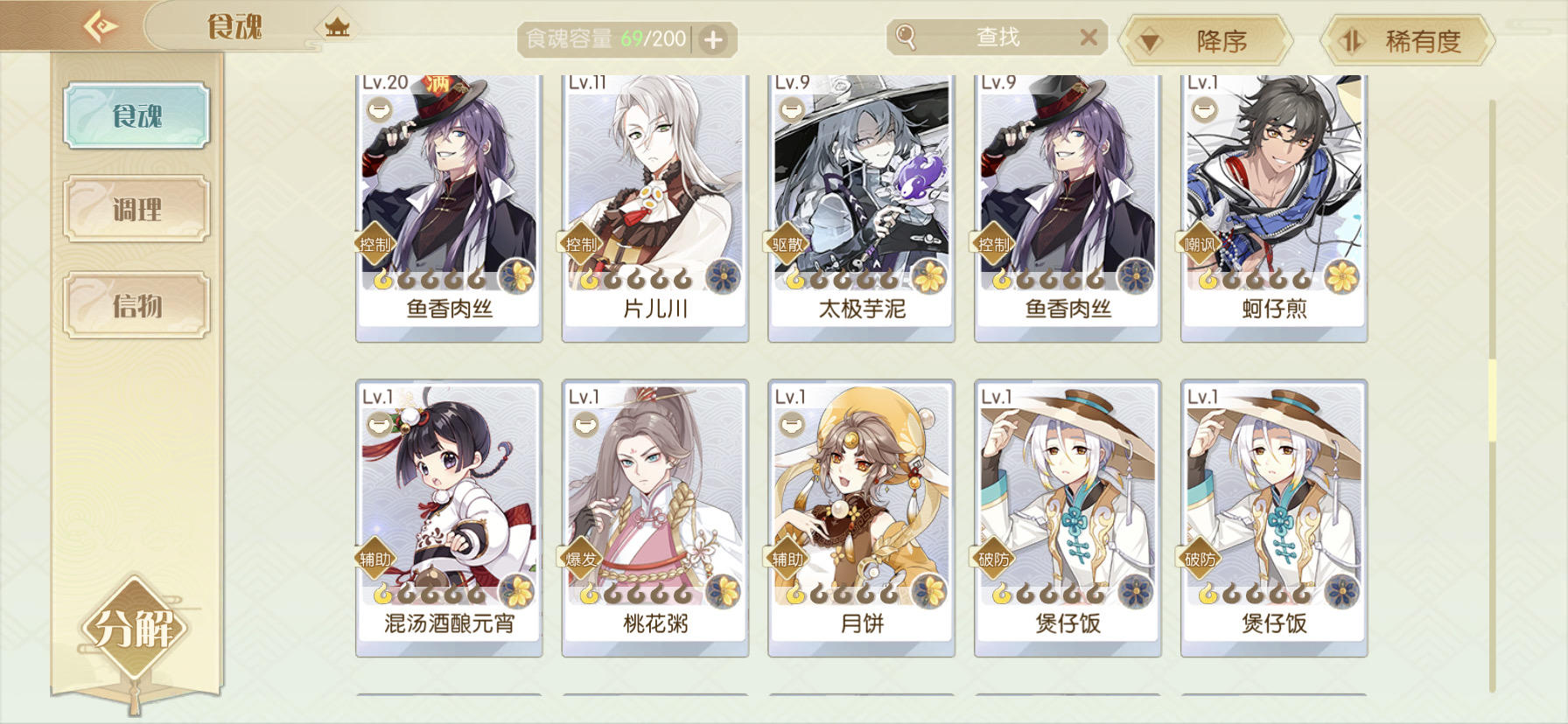Click the 爆发 role tag on 桃花粥
The width and height of the screenshot is (1568, 724).
click(x=581, y=559)
